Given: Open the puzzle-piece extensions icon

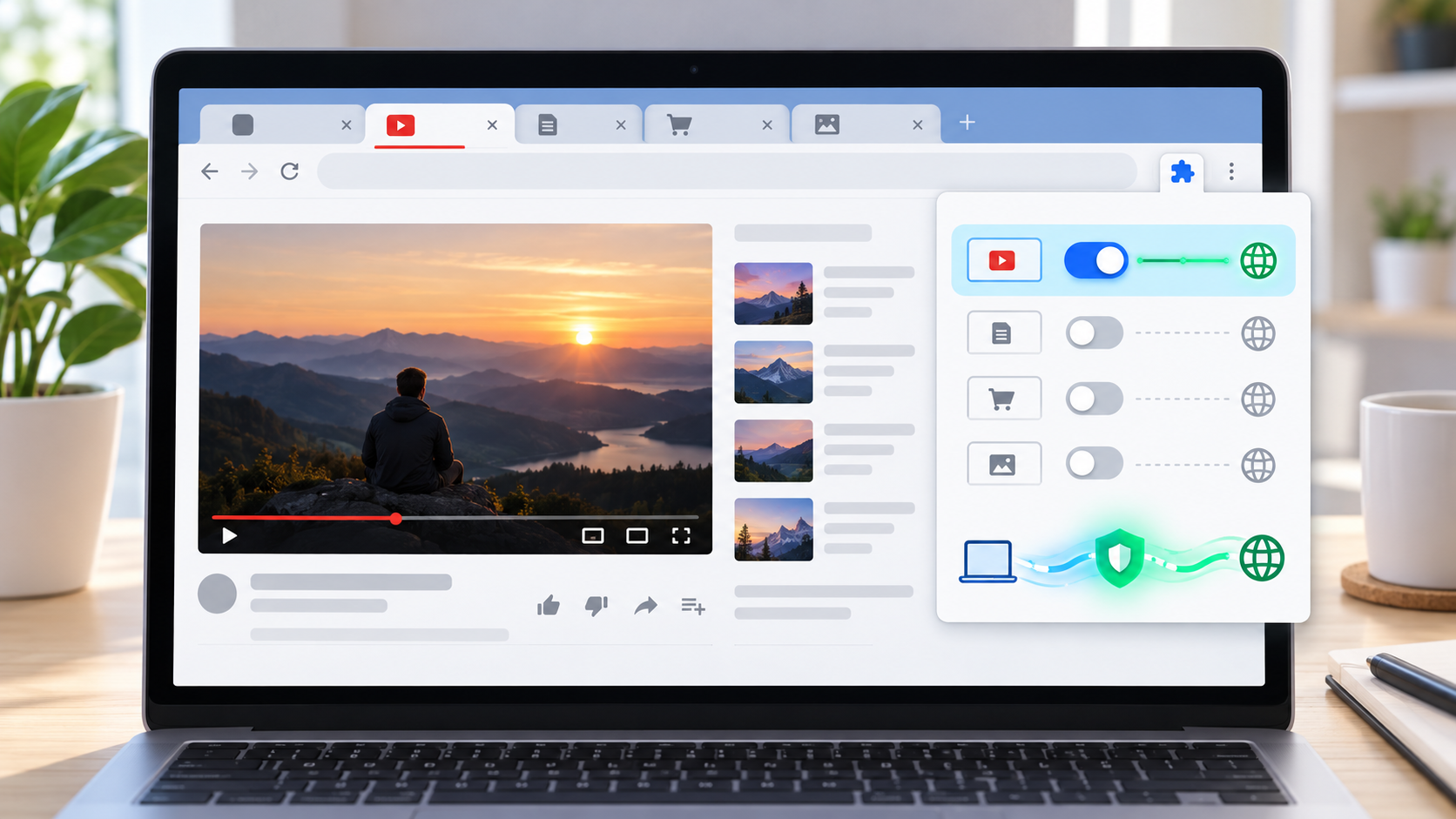Looking at the screenshot, I should click(x=1182, y=172).
